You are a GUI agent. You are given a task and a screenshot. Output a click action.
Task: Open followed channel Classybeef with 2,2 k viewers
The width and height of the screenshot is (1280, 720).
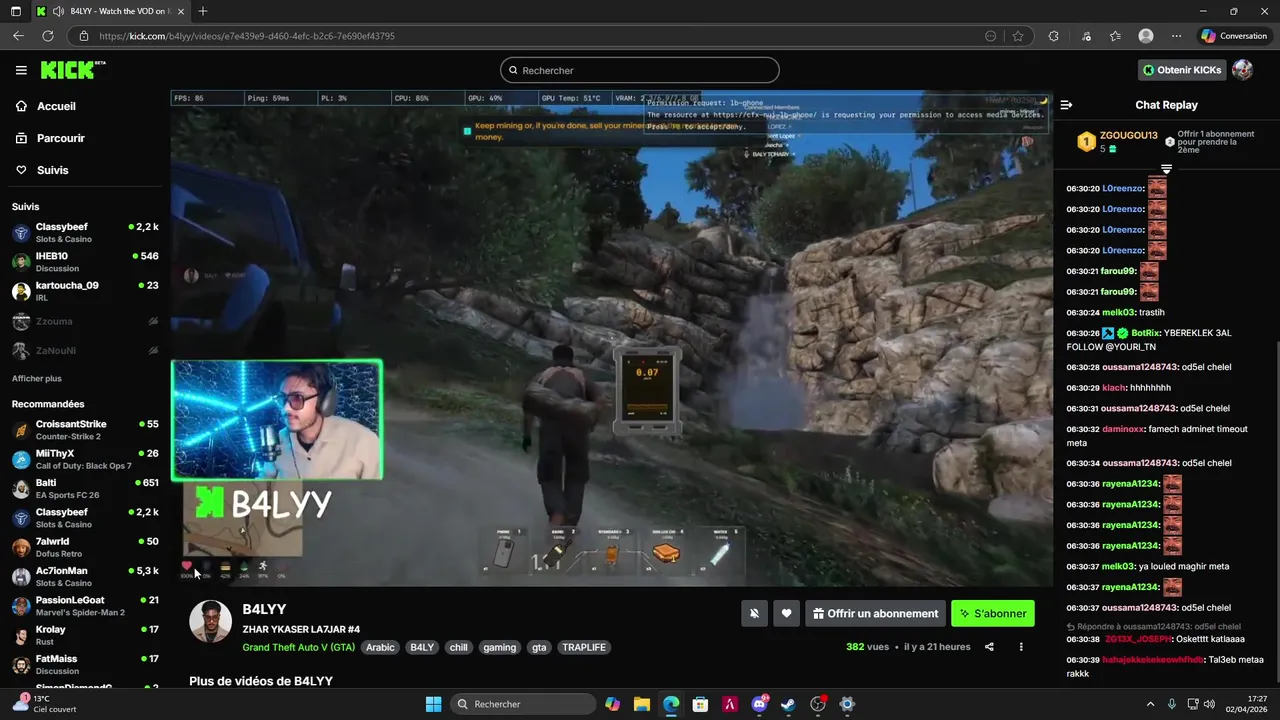[x=85, y=233]
